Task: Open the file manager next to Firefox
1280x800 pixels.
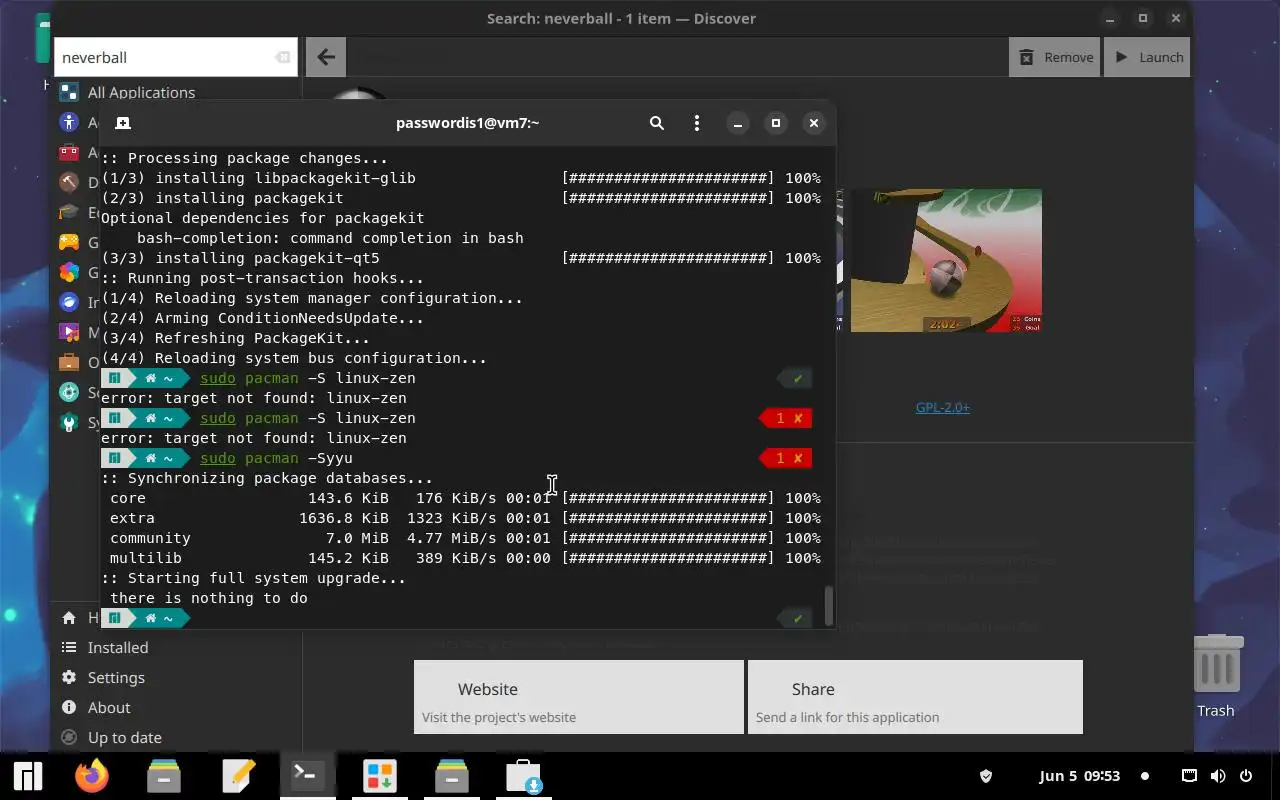Action: click(164, 776)
